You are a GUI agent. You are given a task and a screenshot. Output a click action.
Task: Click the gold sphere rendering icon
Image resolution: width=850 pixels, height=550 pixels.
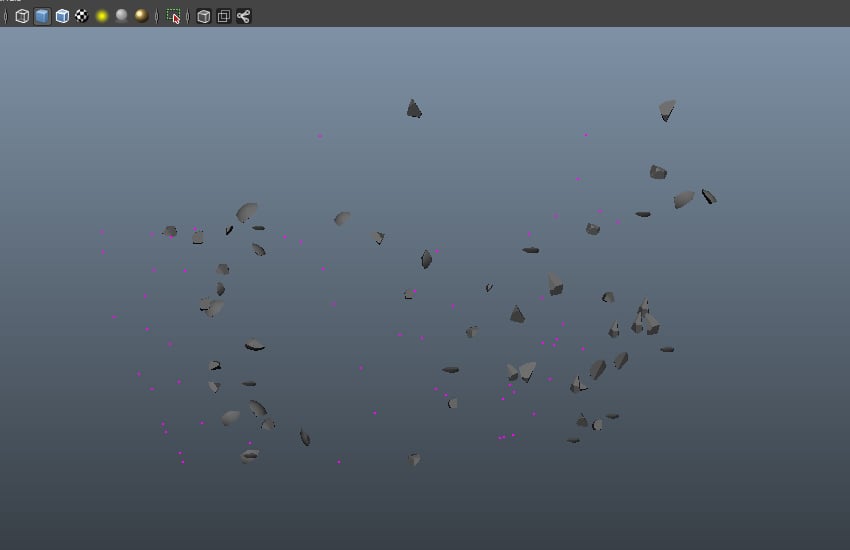141,16
